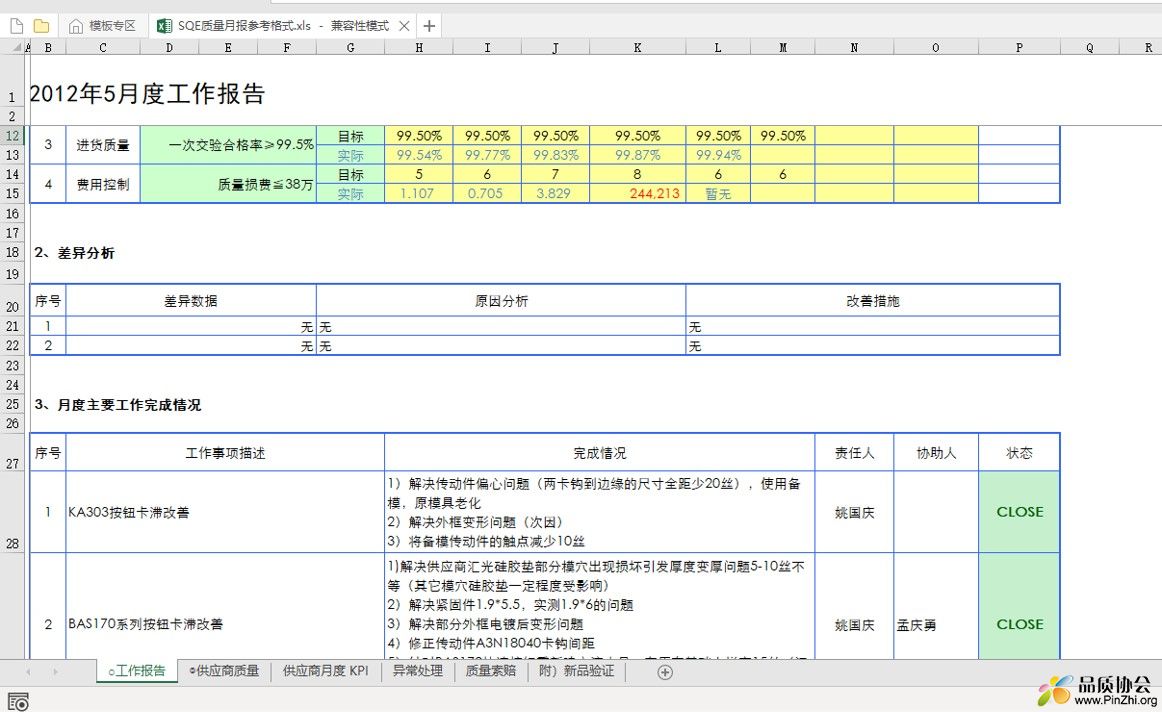The height and width of the screenshot is (712, 1162).
Task: Click the 费用控制 cell
Action: click(103, 184)
